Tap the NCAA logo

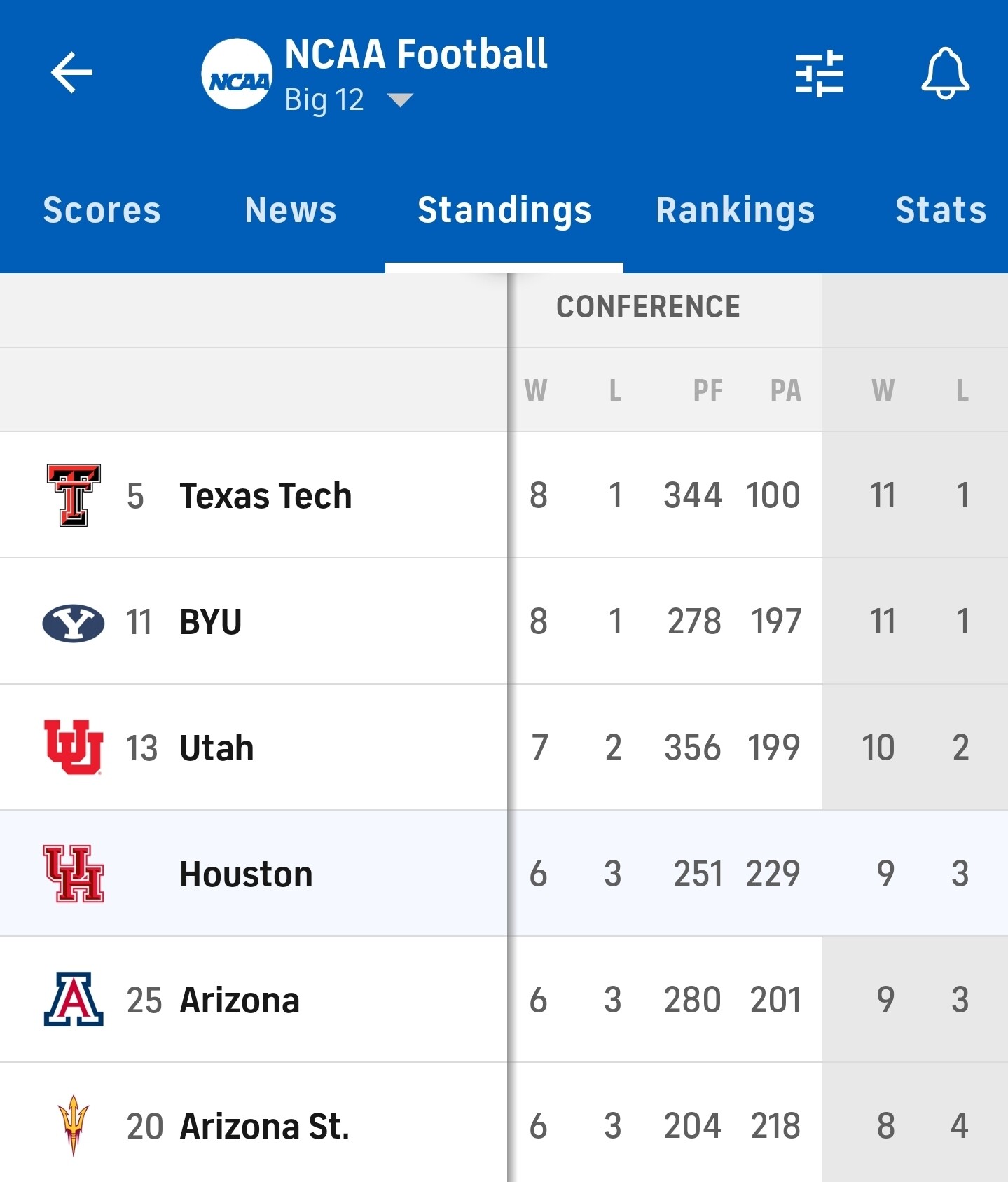pos(237,74)
